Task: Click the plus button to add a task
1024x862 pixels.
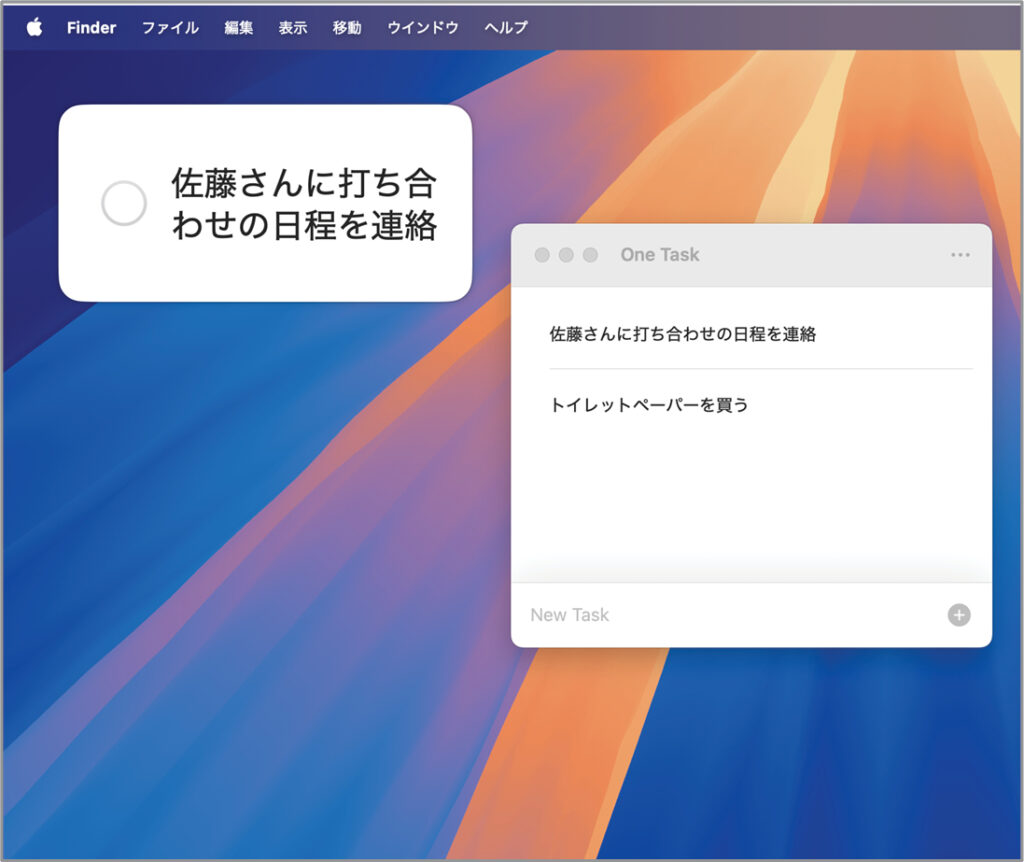Action: click(x=959, y=615)
